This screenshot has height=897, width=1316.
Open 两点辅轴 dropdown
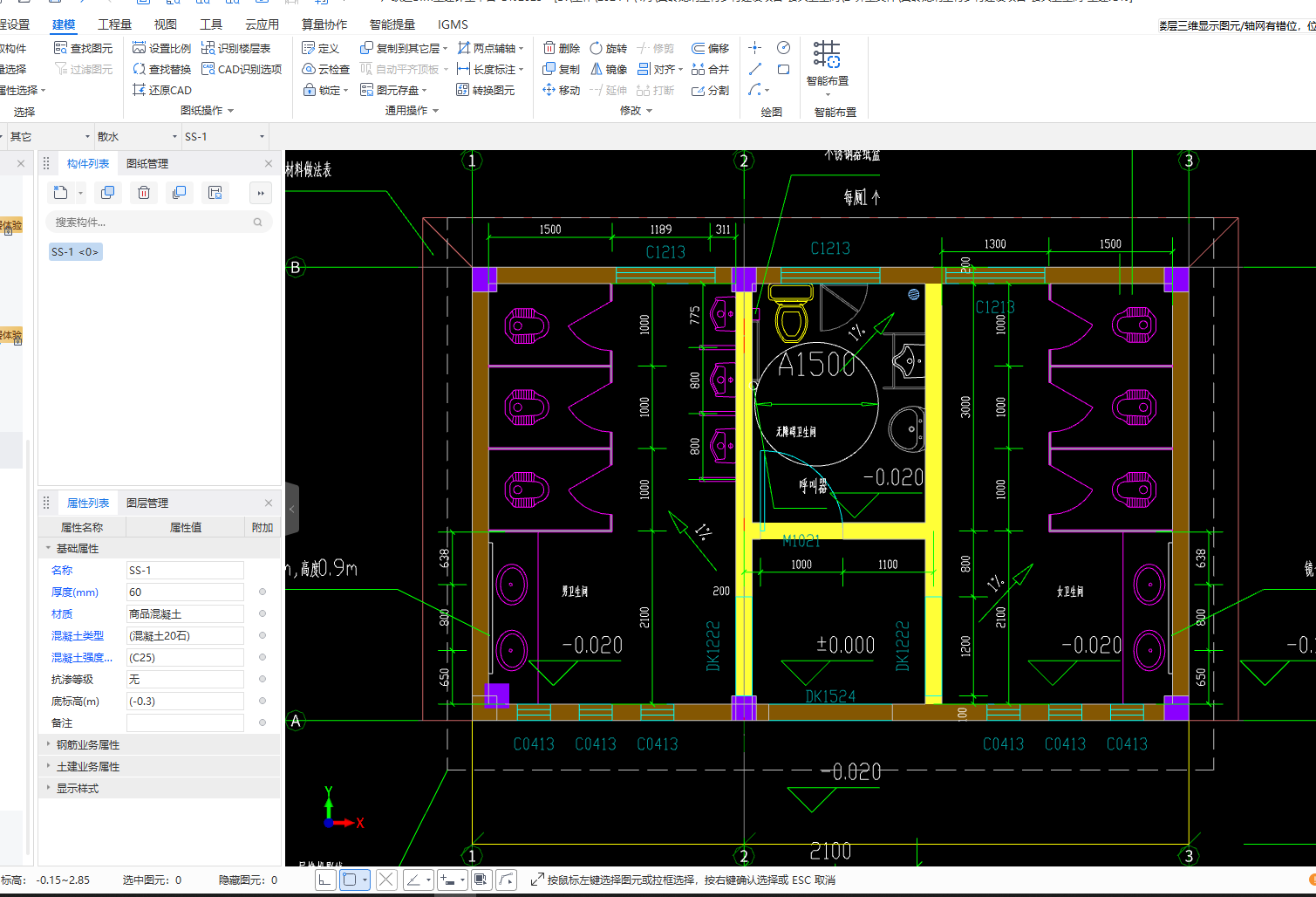(x=522, y=49)
